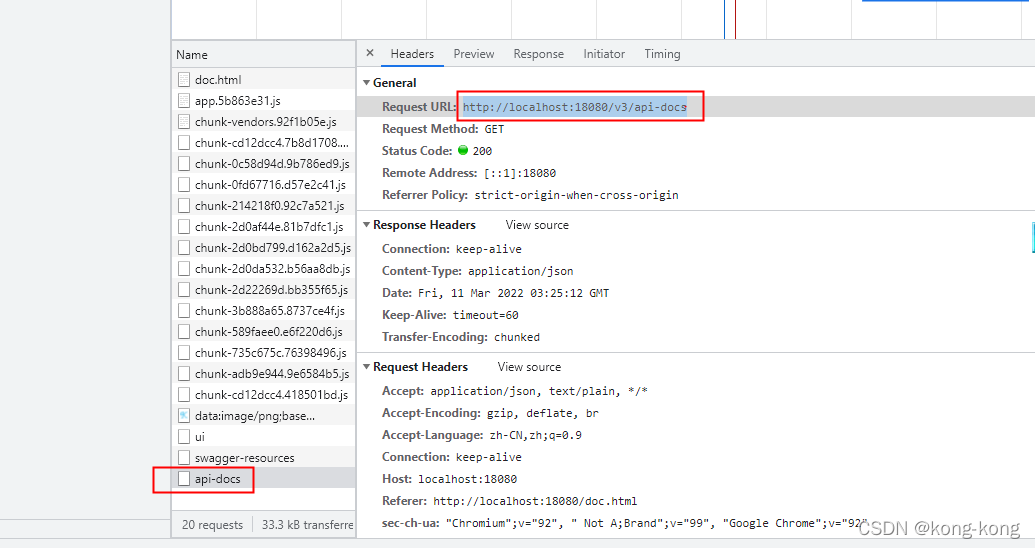The image size is (1035, 548).
Task: Click the Content-Type application/json value
Action: click(520, 271)
